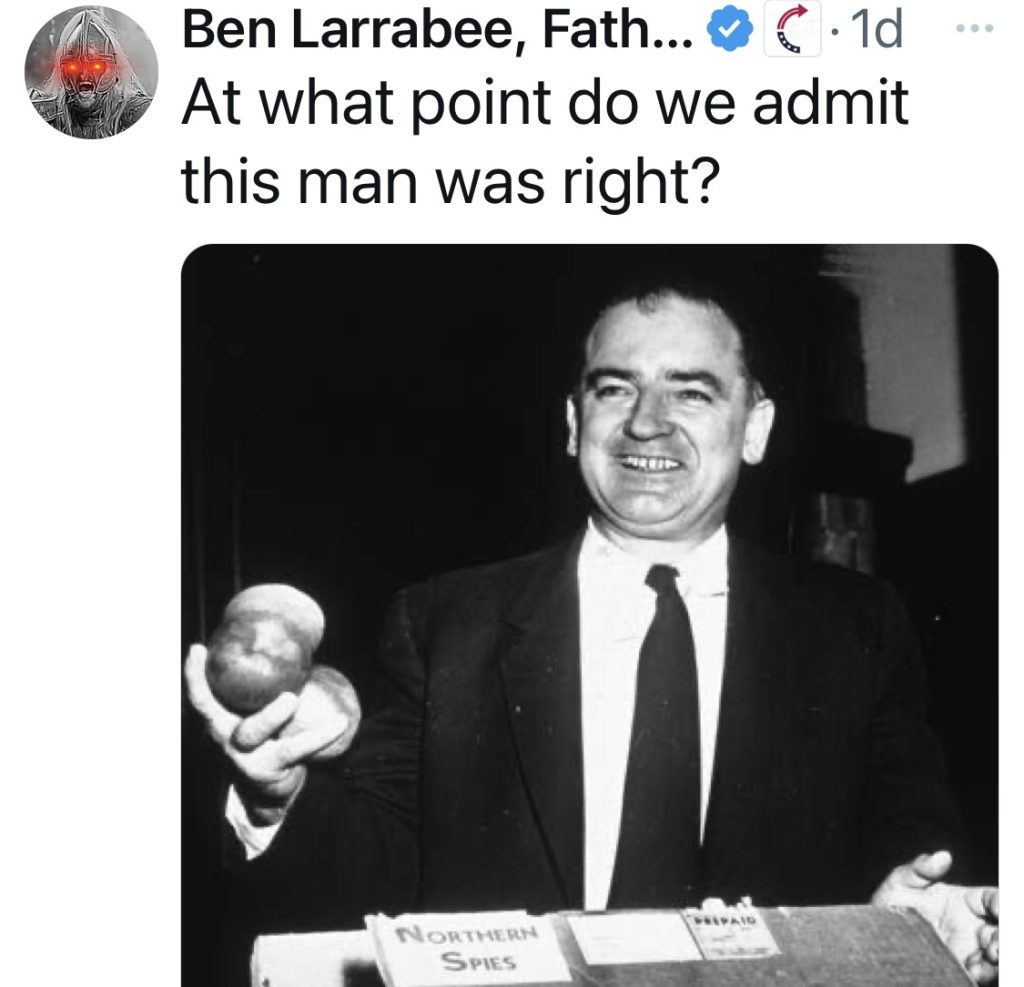The width and height of the screenshot is (1024, 987).
Task: Open the attached black-and-white photo
Action: point(589,615)
